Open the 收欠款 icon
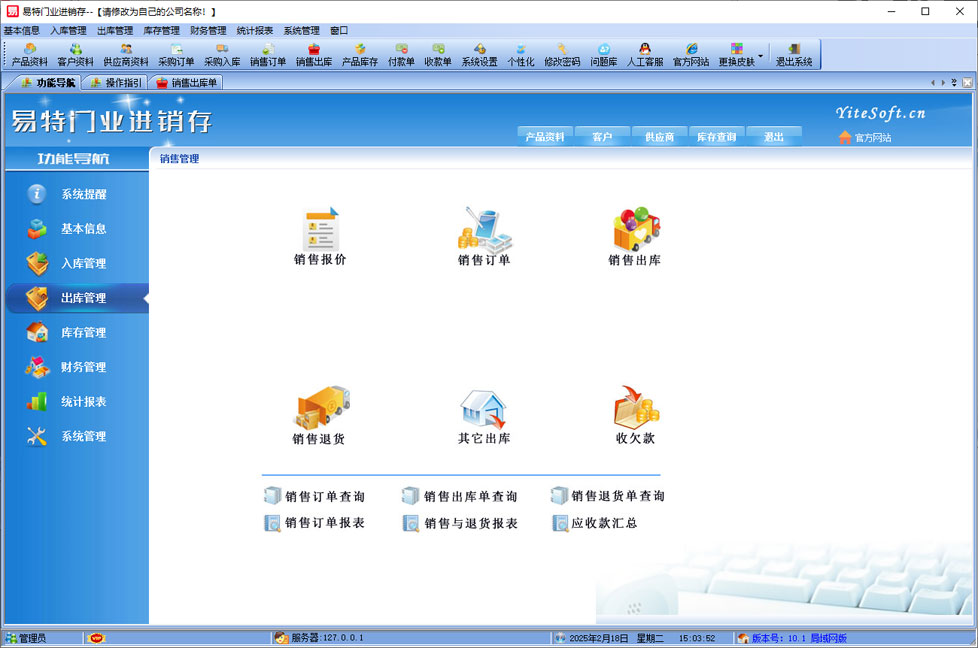This screenshot has height=648, width=978. (x=635, y=410)
